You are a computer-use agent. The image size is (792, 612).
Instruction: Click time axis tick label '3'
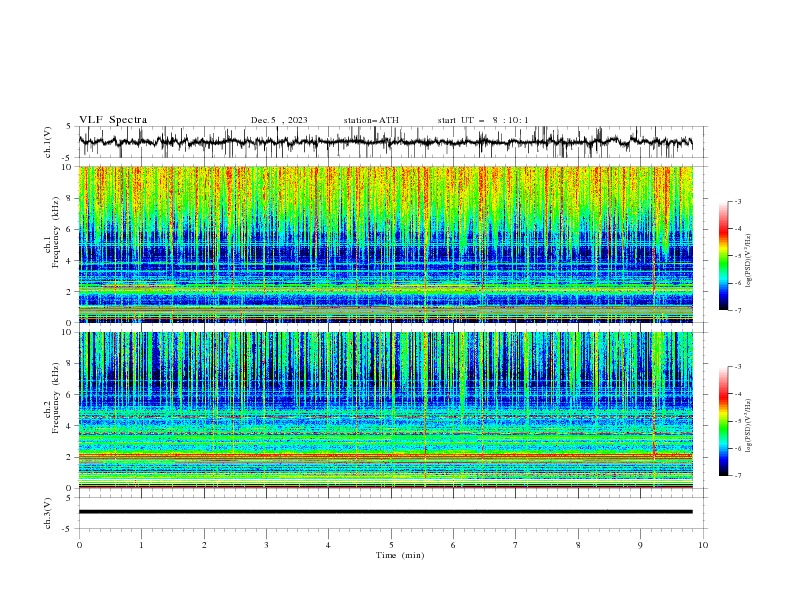[x=266, y=545]
